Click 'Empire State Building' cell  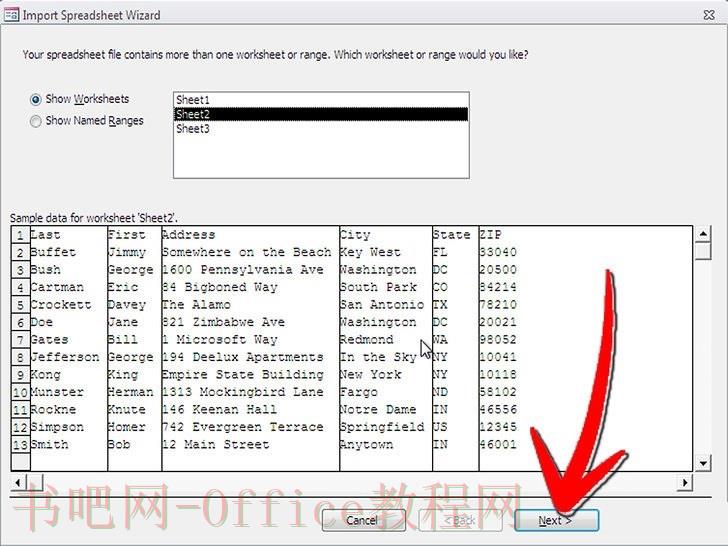click(251, 375)
